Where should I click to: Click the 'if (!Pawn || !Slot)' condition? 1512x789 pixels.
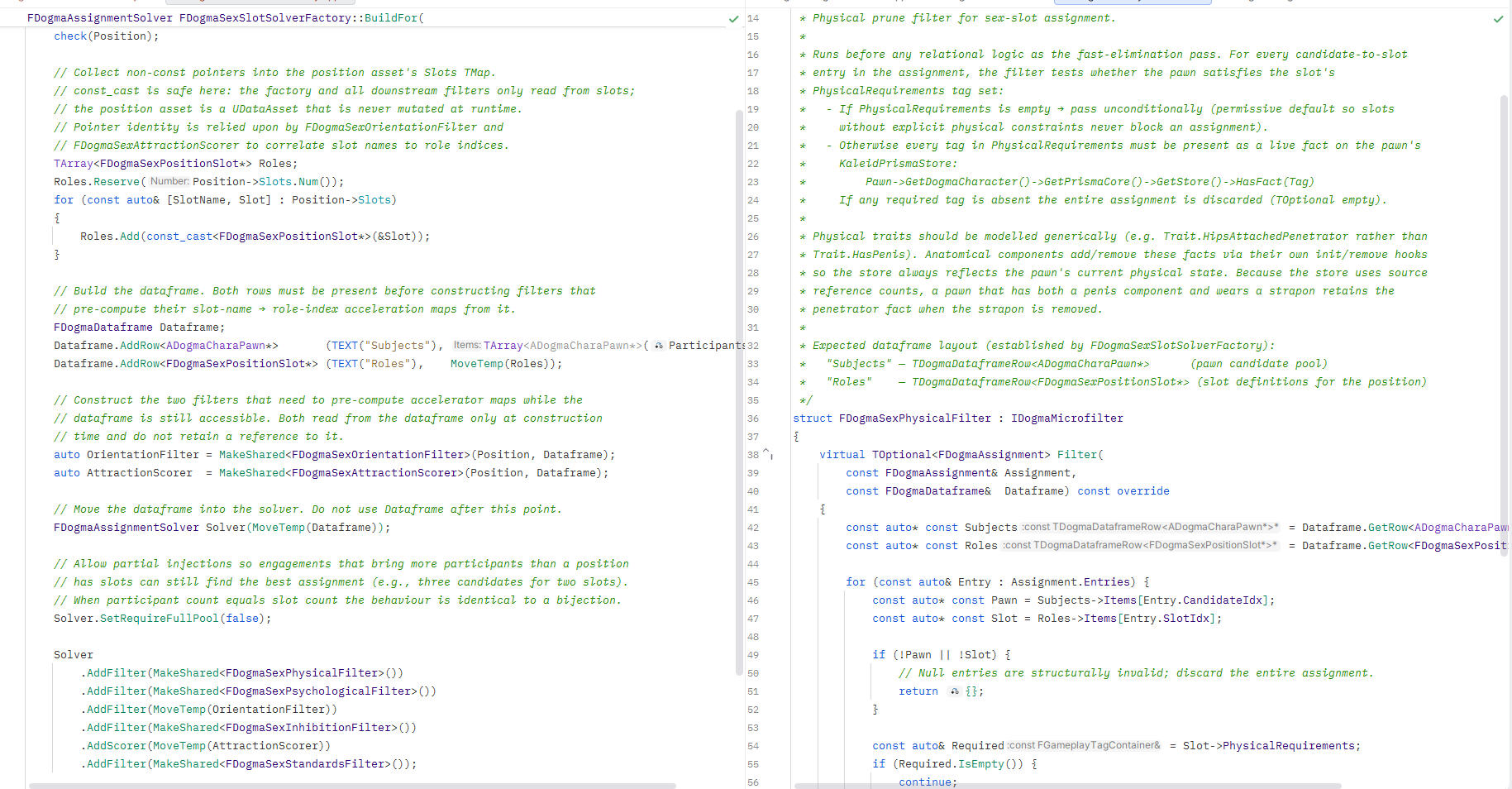click(937, 655)
